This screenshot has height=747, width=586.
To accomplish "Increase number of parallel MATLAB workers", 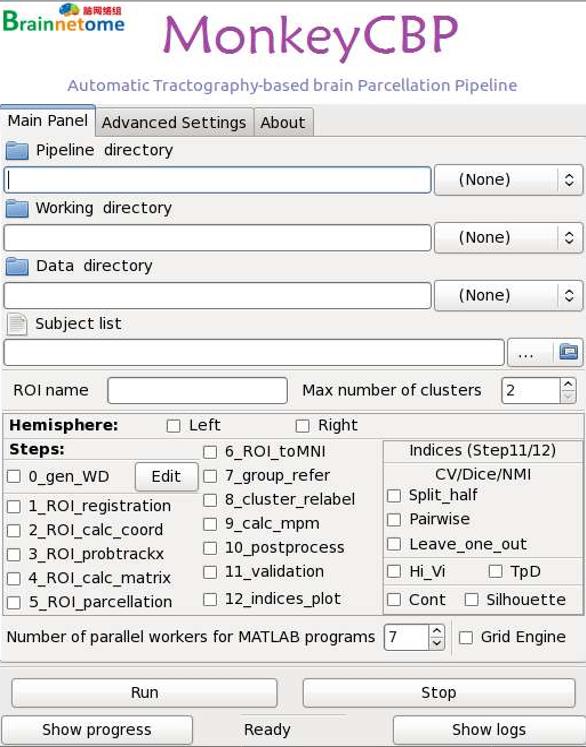I will [436, 631].
